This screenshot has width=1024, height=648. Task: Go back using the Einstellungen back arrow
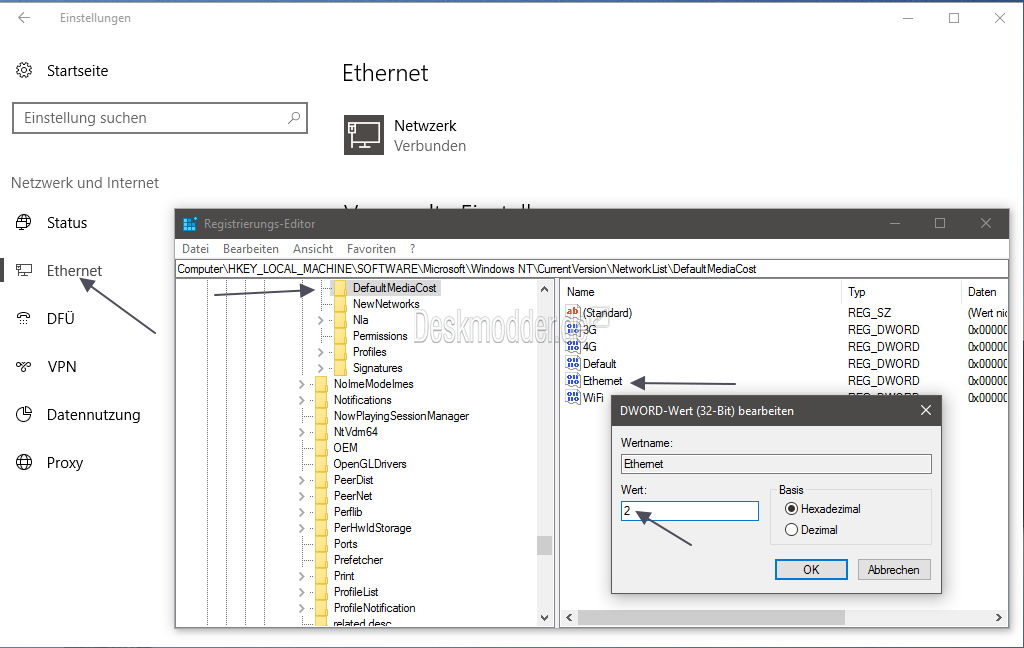point(24,18)
